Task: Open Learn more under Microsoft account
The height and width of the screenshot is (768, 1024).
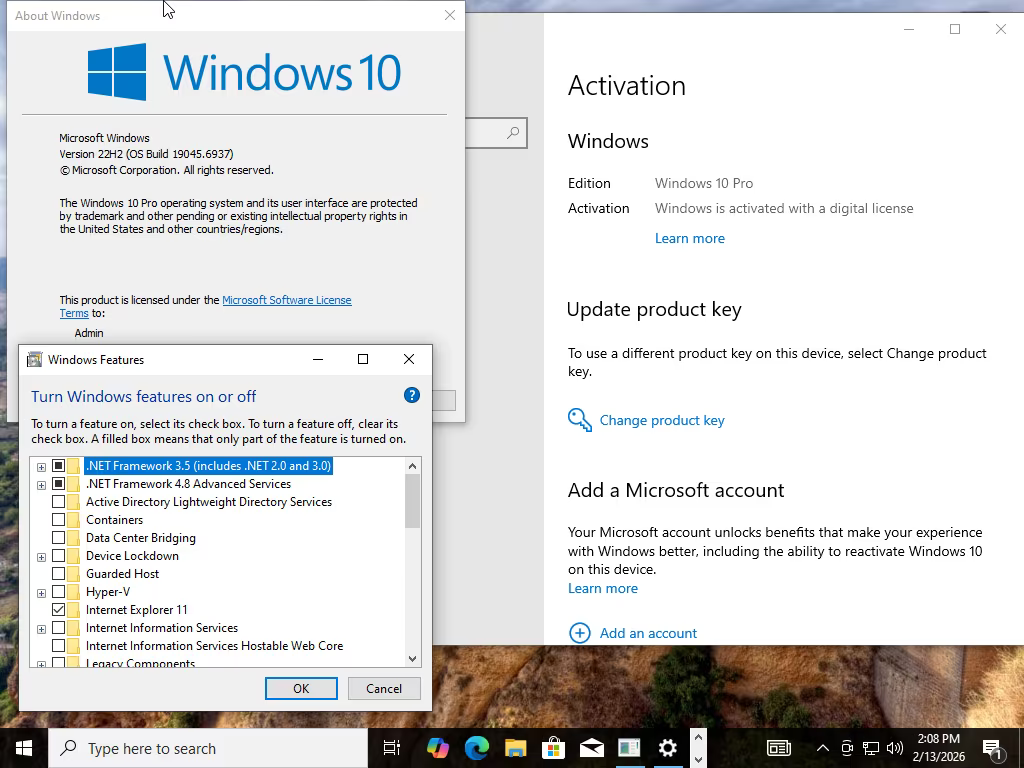Action: [603, 588]
